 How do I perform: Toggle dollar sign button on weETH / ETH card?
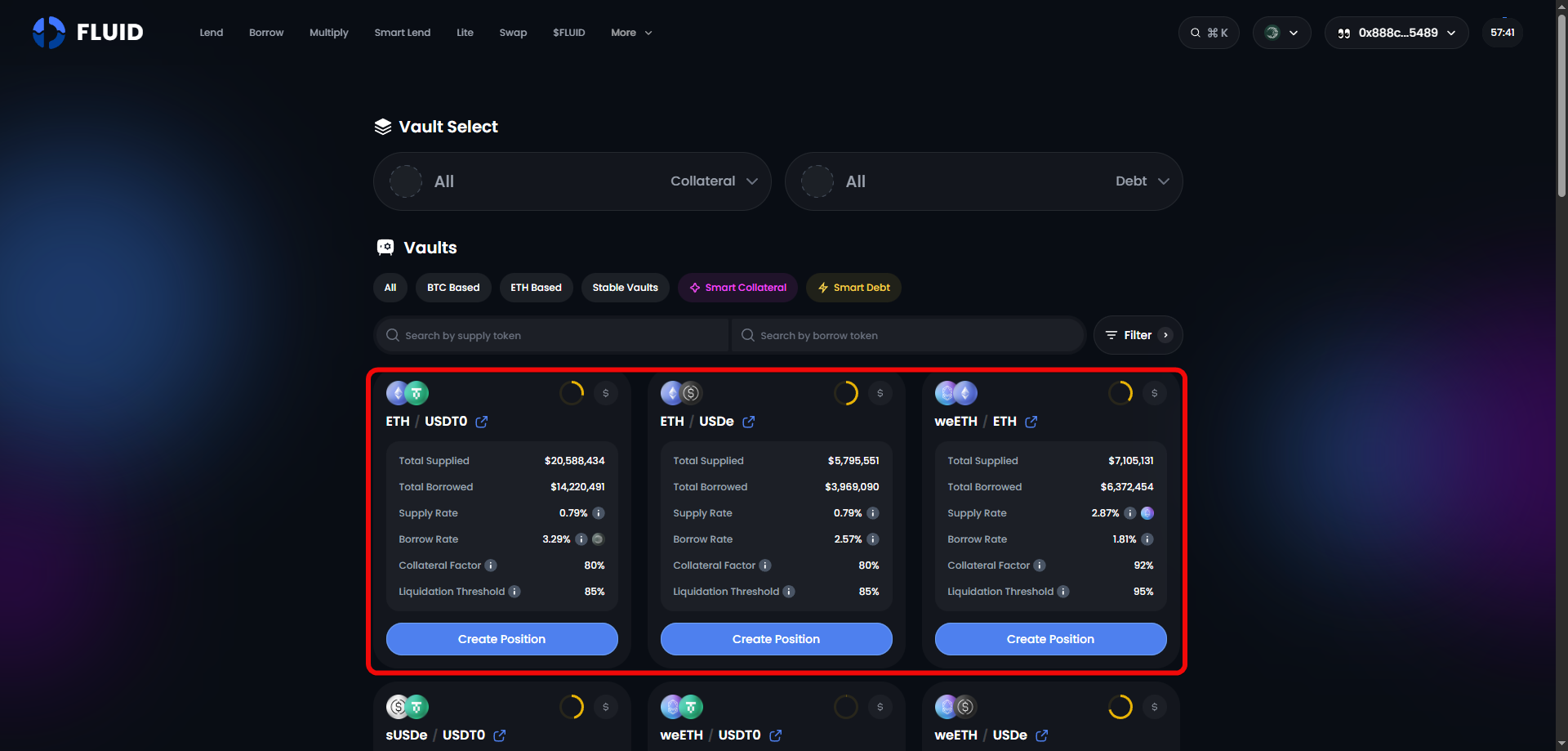coord(1154,393)
